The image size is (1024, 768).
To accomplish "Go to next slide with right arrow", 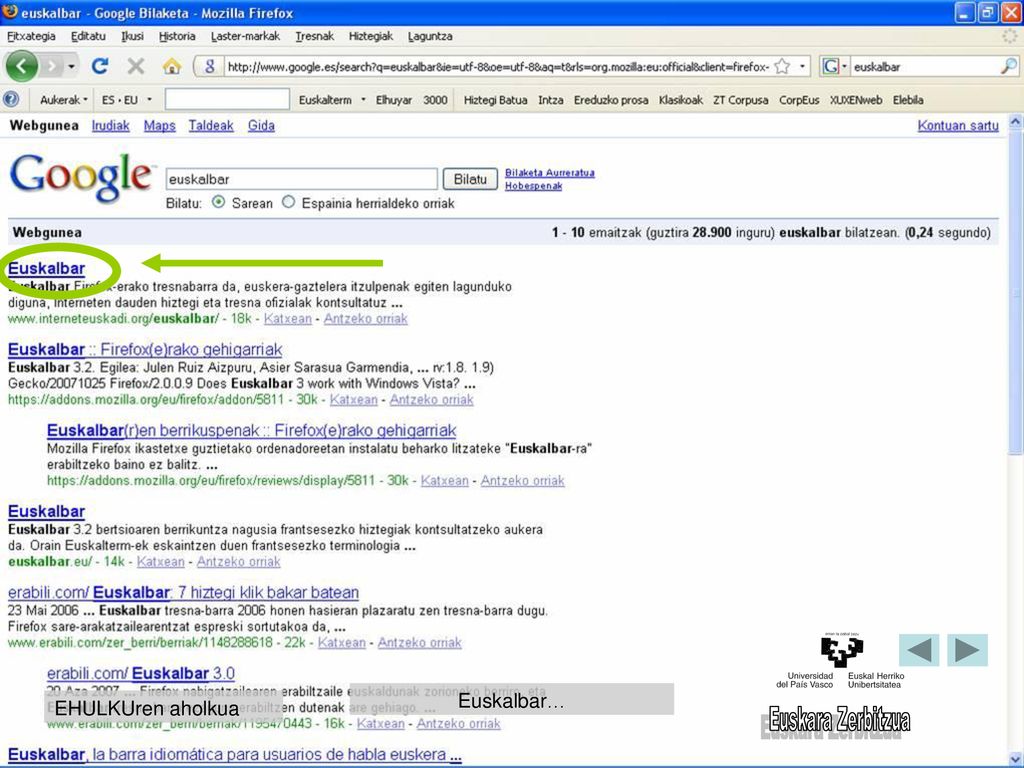I will (967, 650).
